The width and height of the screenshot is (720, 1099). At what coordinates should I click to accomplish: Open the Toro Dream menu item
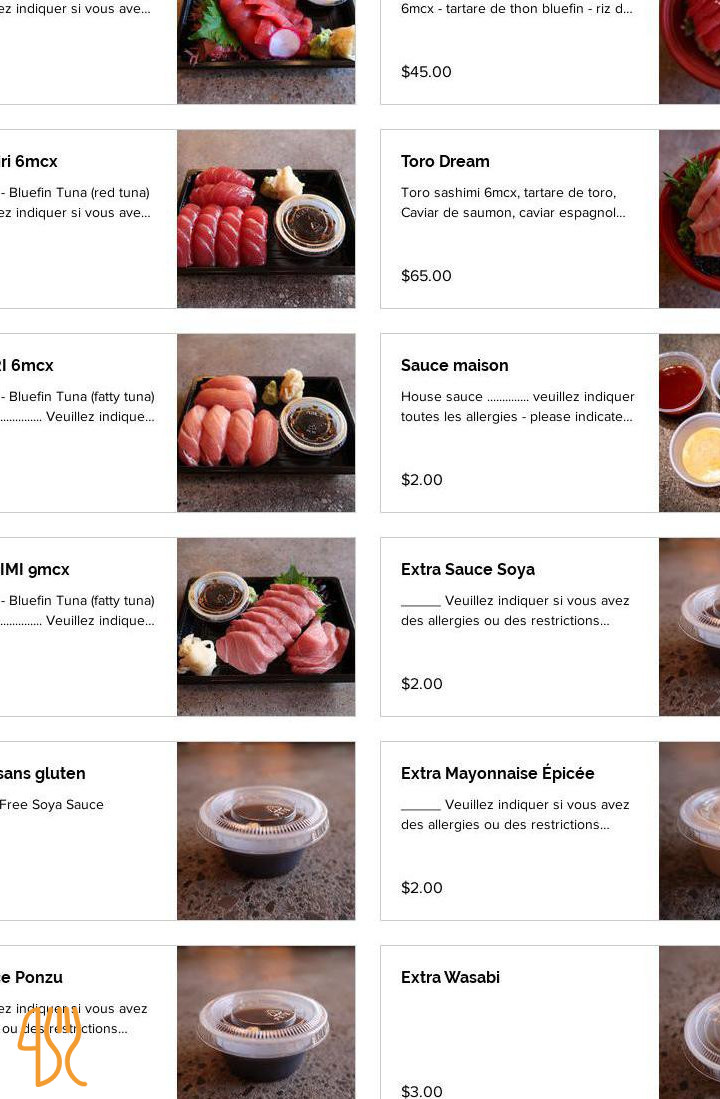[x=445, y=162]
